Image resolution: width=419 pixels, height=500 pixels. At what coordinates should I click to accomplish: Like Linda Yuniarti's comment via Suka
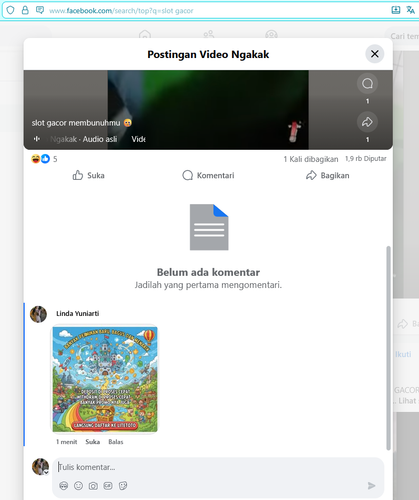click(93, 442)
